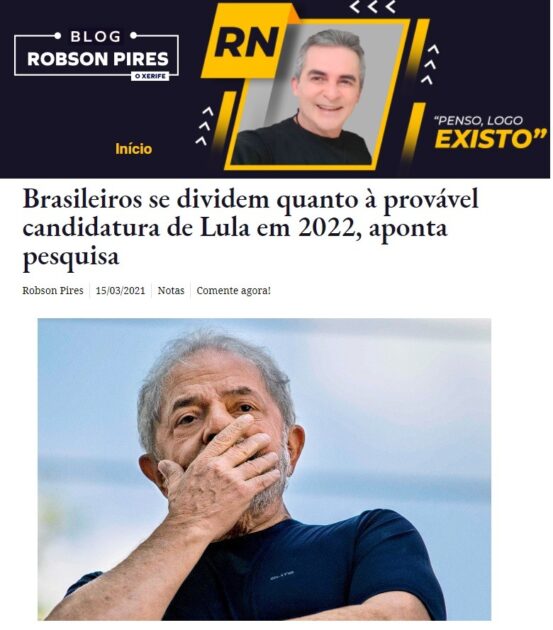Click the header portrait of the smiling man

tap(305, 96)
